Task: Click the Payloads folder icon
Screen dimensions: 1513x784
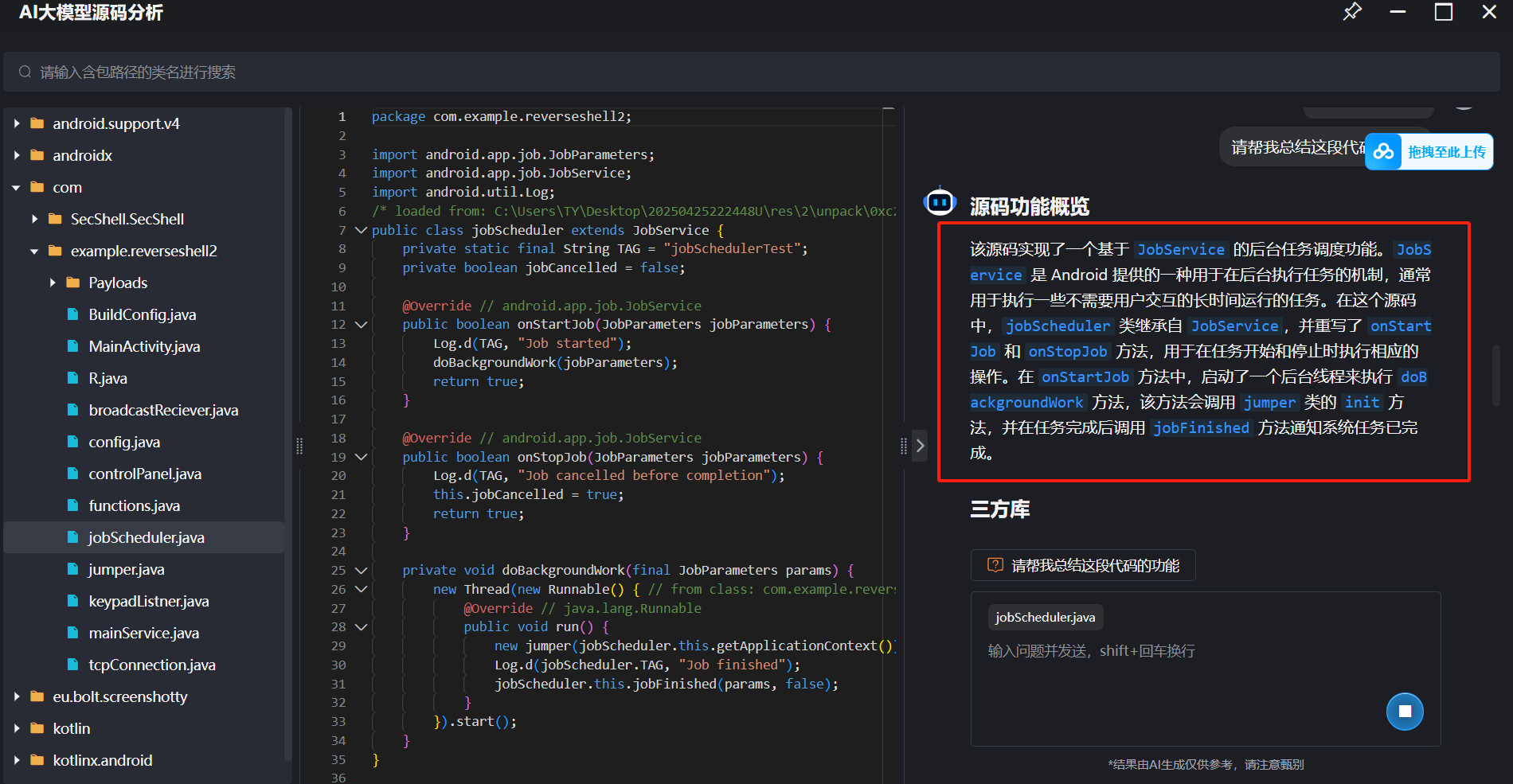Action: coord(72,283)
